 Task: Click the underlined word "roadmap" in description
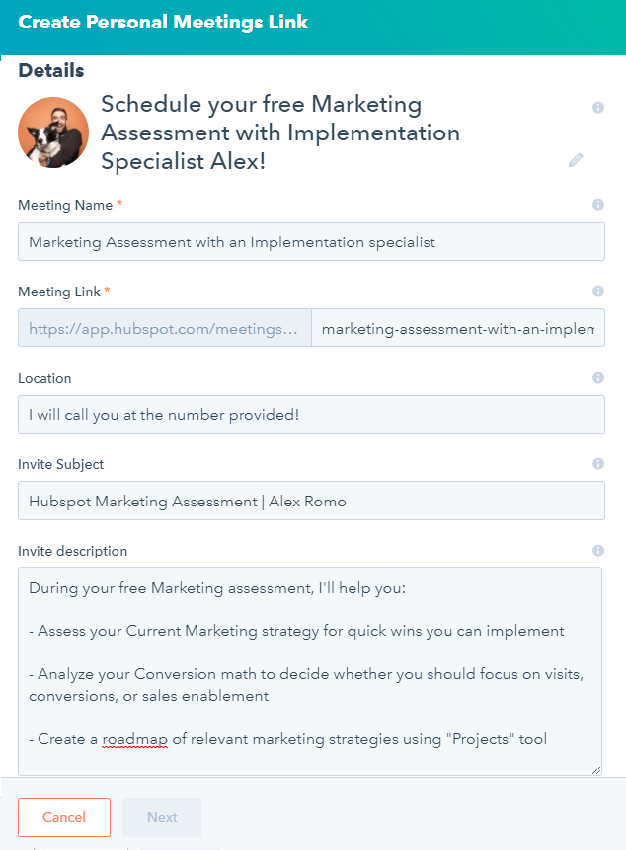[134, 739]
